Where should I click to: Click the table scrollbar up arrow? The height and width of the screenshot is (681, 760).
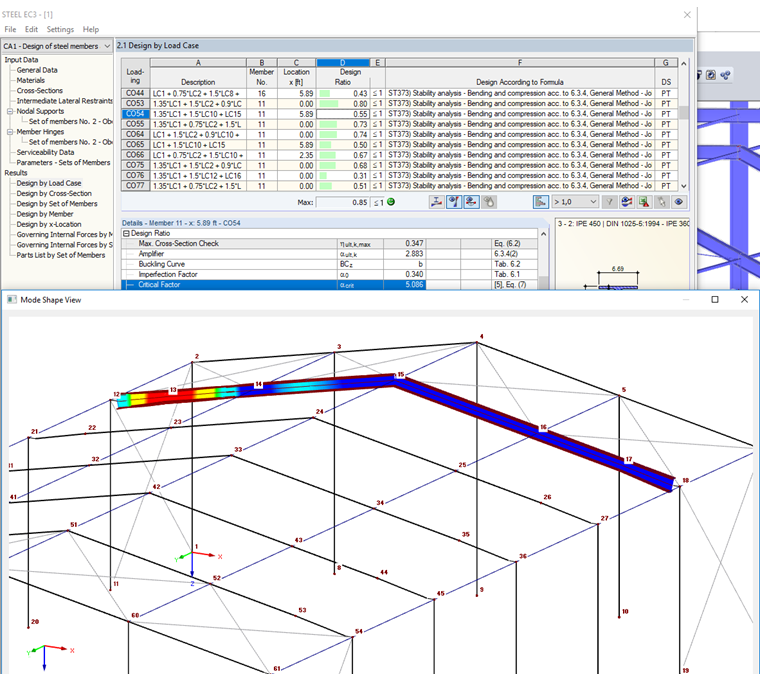tap(683, 63)
